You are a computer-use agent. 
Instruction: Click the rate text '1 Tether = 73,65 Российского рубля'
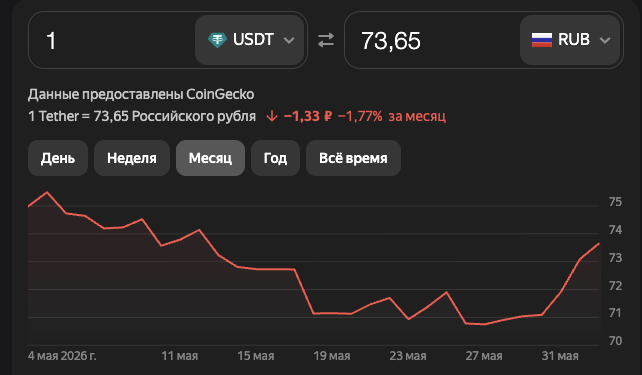(x=142, y=116)
